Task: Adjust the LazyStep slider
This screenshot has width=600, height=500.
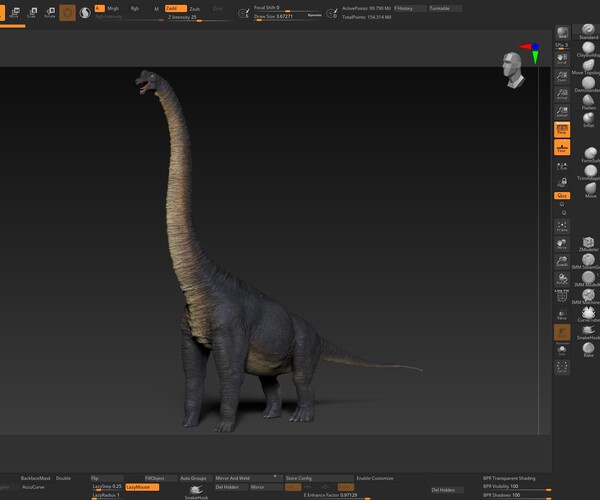Action: [x=107, y=487]
